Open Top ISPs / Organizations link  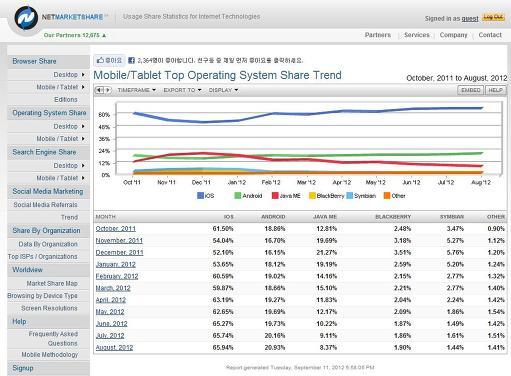(x=42, y=257)
